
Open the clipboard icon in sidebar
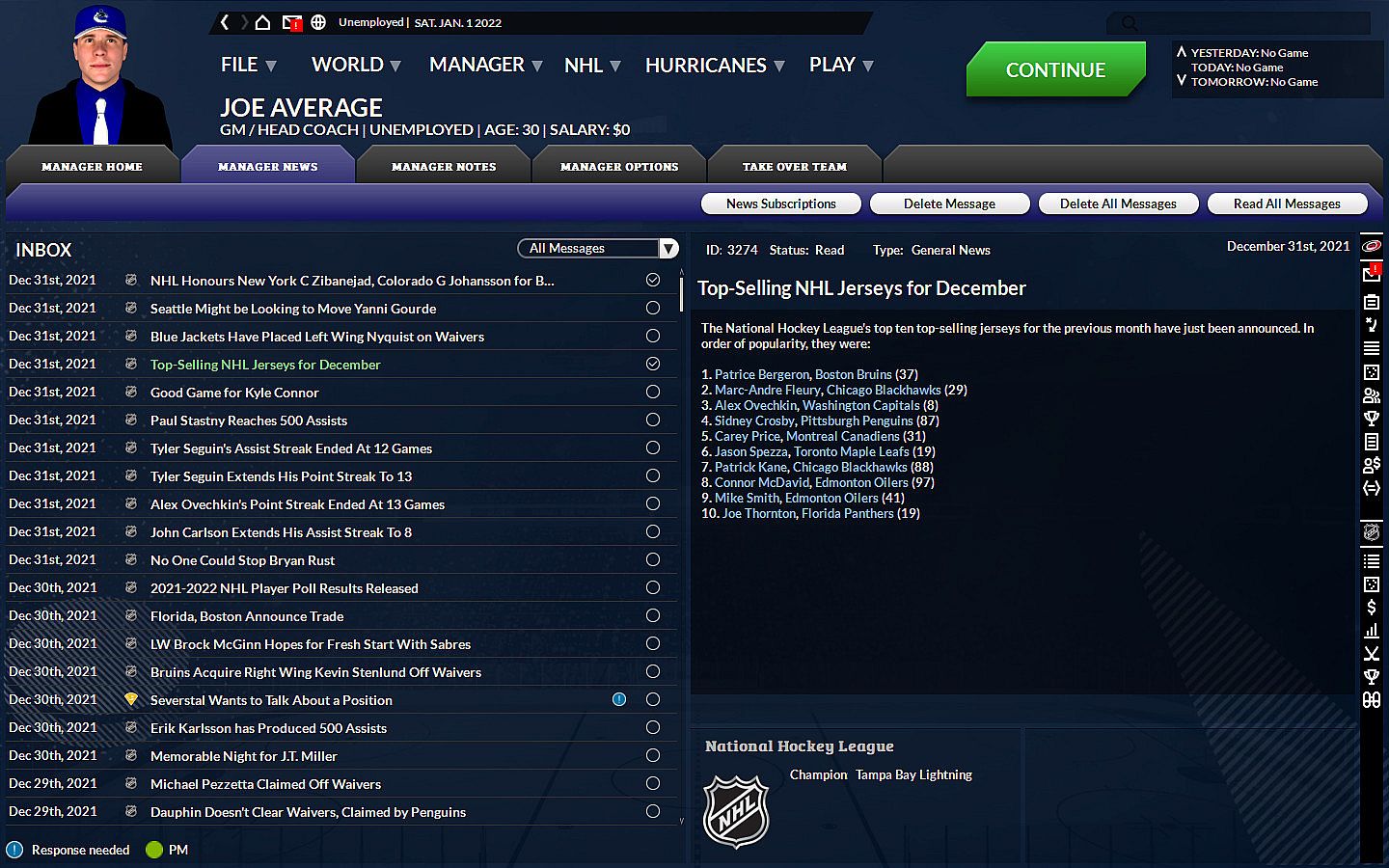pos(1371,302)
